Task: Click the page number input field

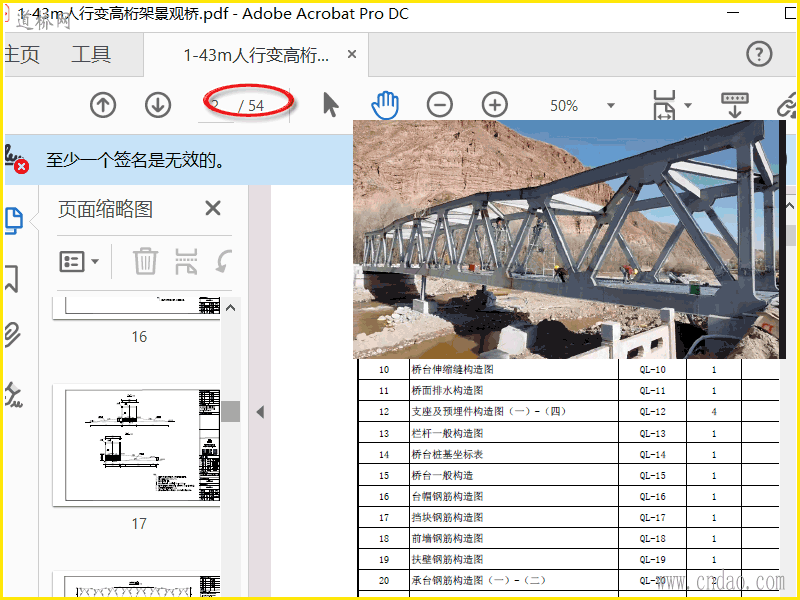Action: coord(216,106)
